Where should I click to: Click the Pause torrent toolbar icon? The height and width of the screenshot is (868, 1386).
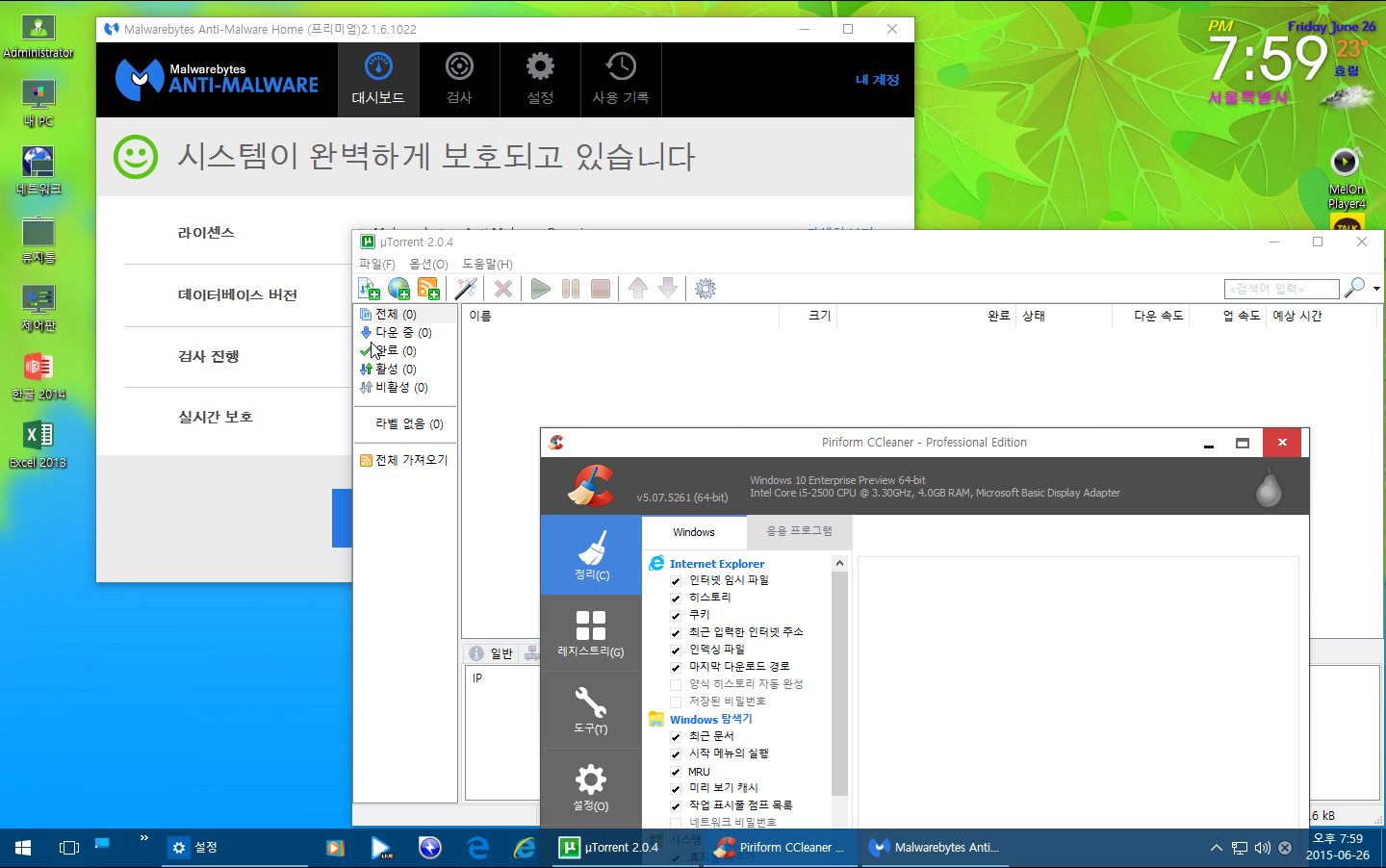pos(571,289)
